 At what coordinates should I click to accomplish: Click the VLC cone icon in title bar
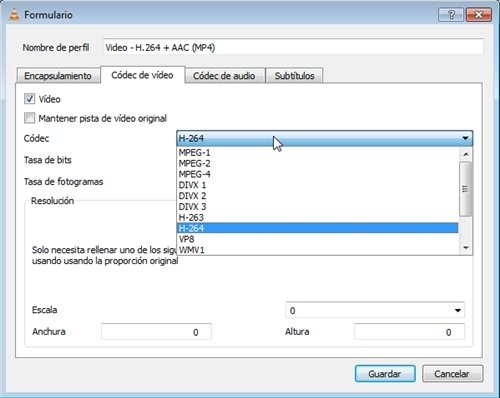click(14, 15)
